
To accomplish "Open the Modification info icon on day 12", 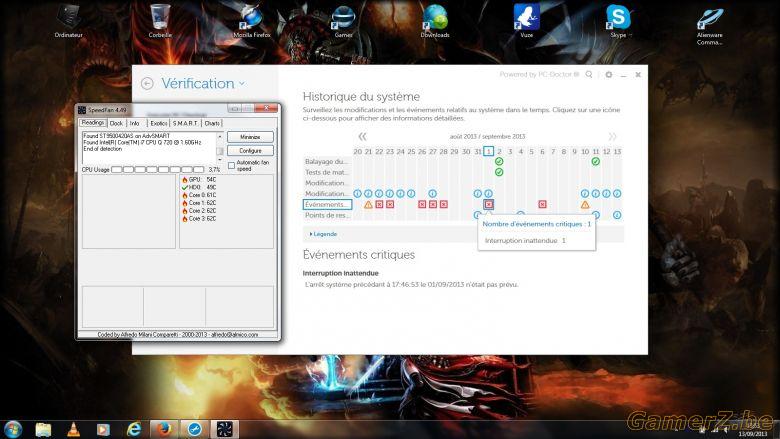I will pos(606,193).
